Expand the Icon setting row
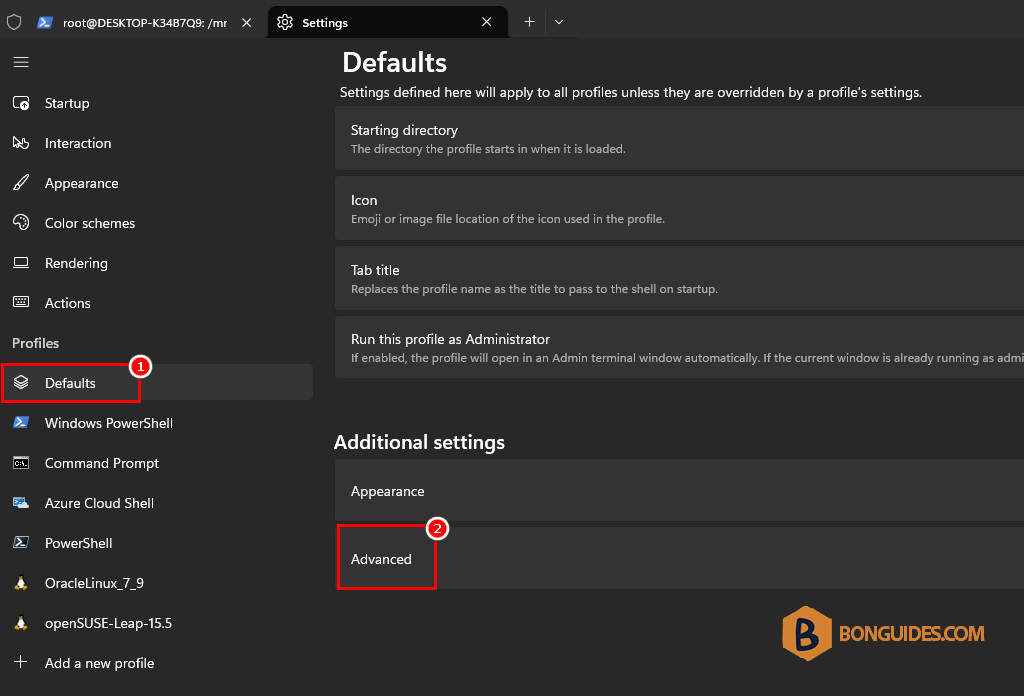The width and height of the screenshot is (1024, 696). click(679, 208)
